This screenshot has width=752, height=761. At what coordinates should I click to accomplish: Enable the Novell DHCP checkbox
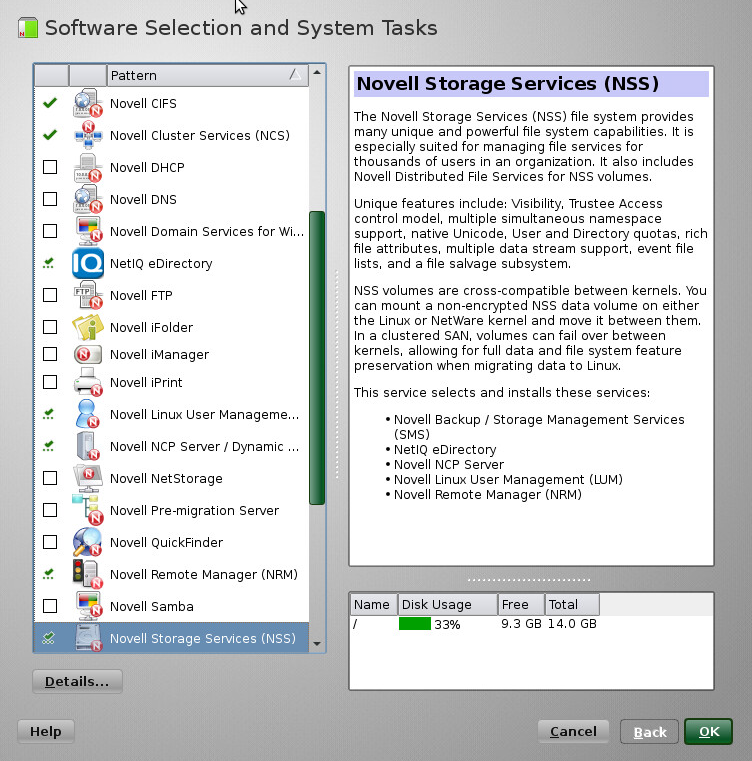point(50,167)
